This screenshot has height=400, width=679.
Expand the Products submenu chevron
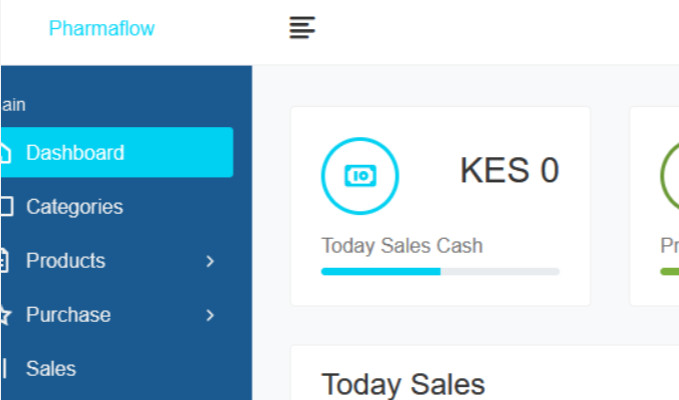[x=210, y=261]
